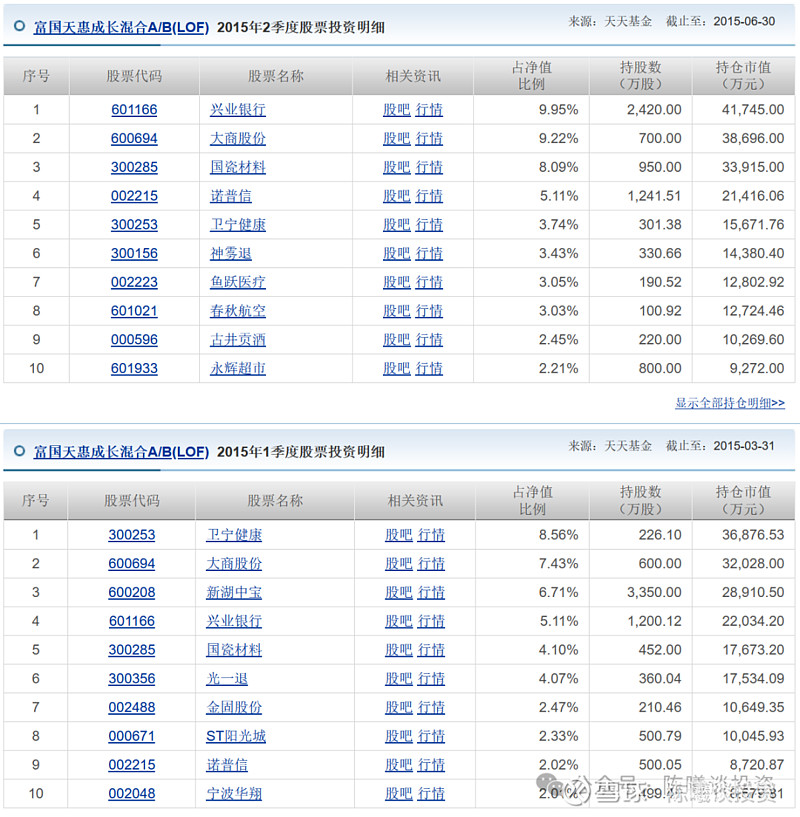Open the 春秋航空 stock name link

[x=238, y=311]
